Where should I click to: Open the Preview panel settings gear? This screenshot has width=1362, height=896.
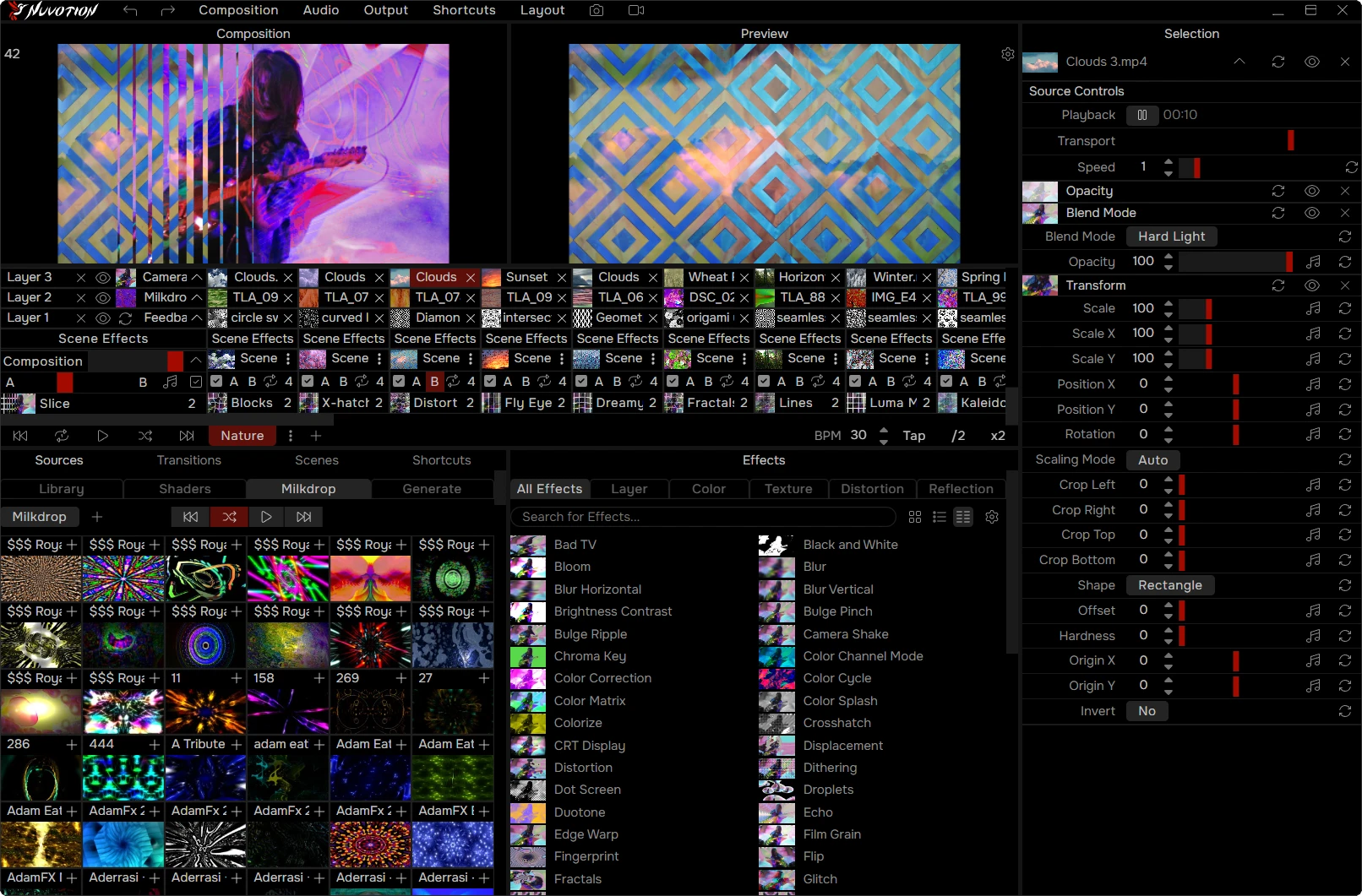tap(1007, 53)
